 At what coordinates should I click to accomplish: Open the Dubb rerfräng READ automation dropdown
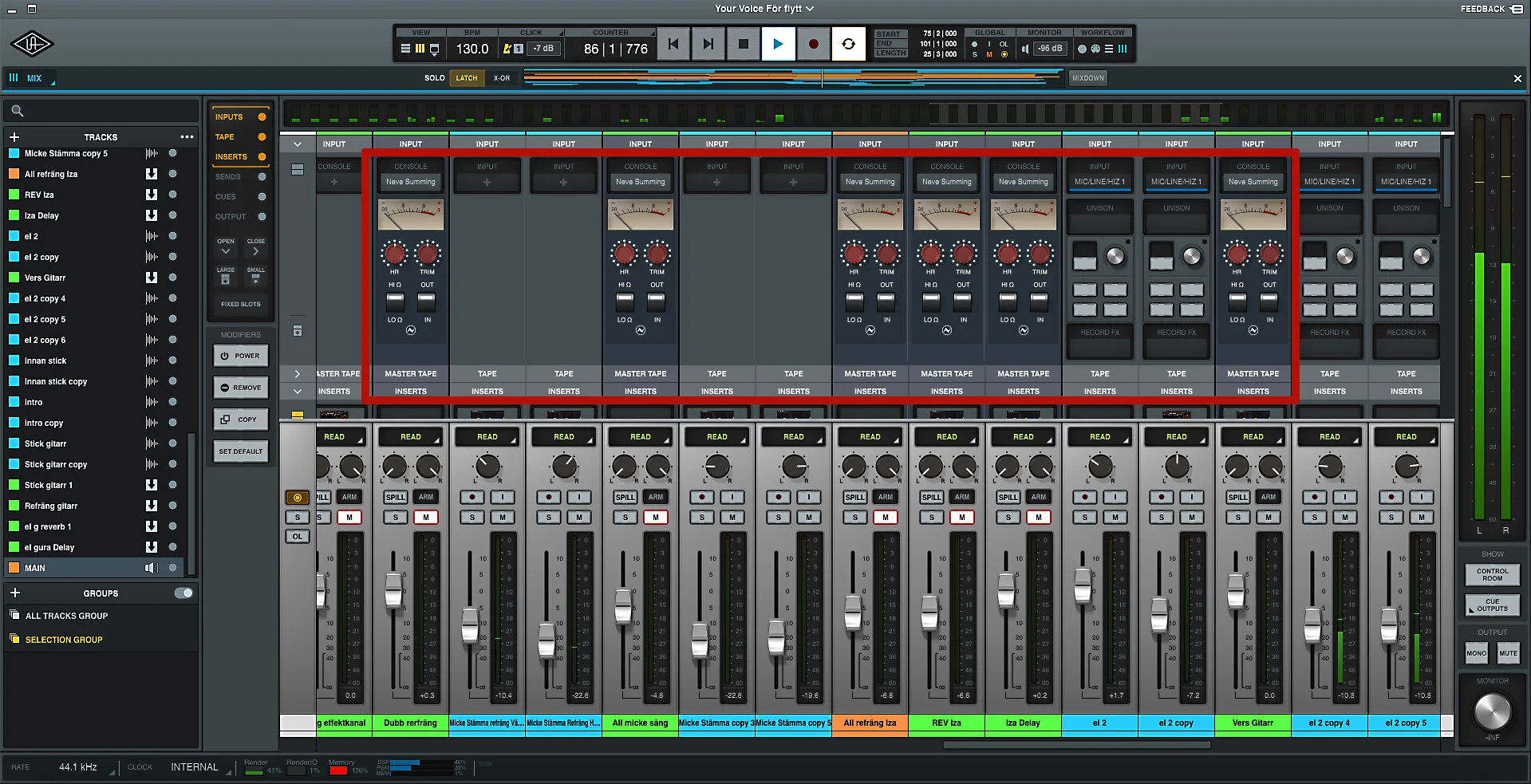(410, 437)
